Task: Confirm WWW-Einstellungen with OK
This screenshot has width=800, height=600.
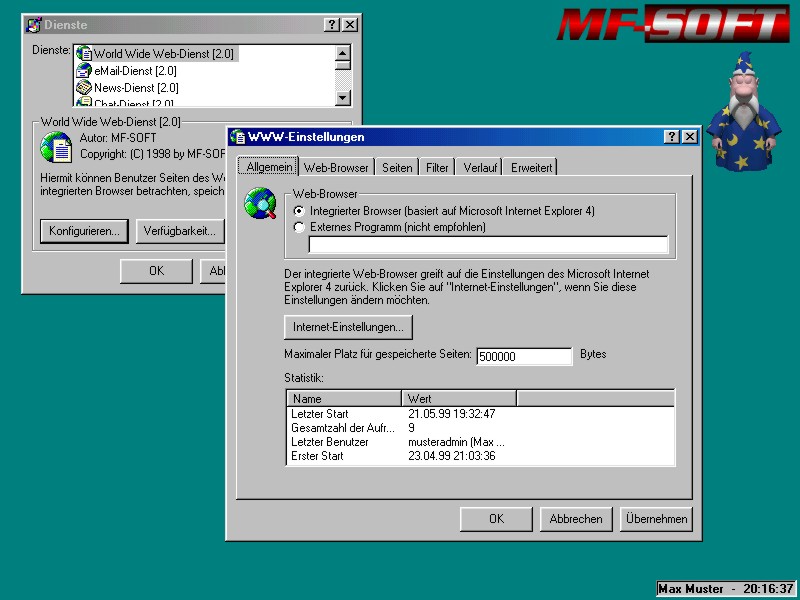Action: click(x=496, y=519)
